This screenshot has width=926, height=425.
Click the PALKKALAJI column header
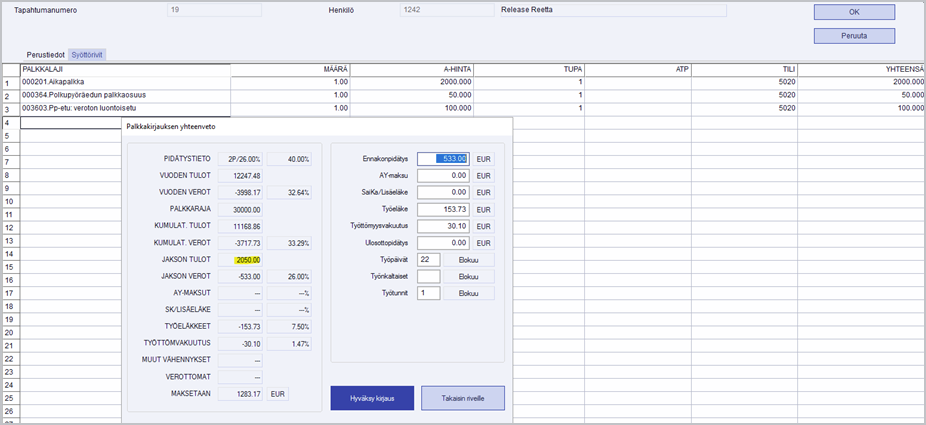click(x=125, y=68)
